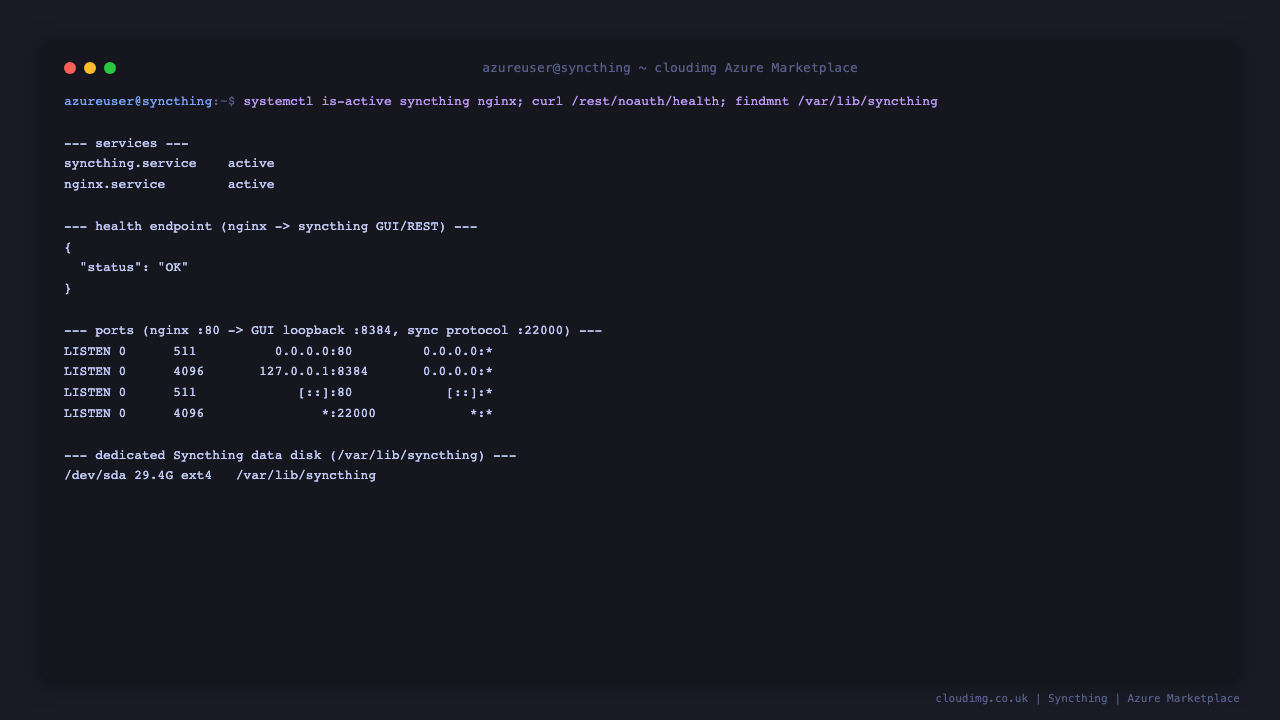Click the 'systemctl is-active syncthing nginx;' command text
The height and width of the screenshot is (720, 1280).
pyautogui.click(x=383, y=101)
